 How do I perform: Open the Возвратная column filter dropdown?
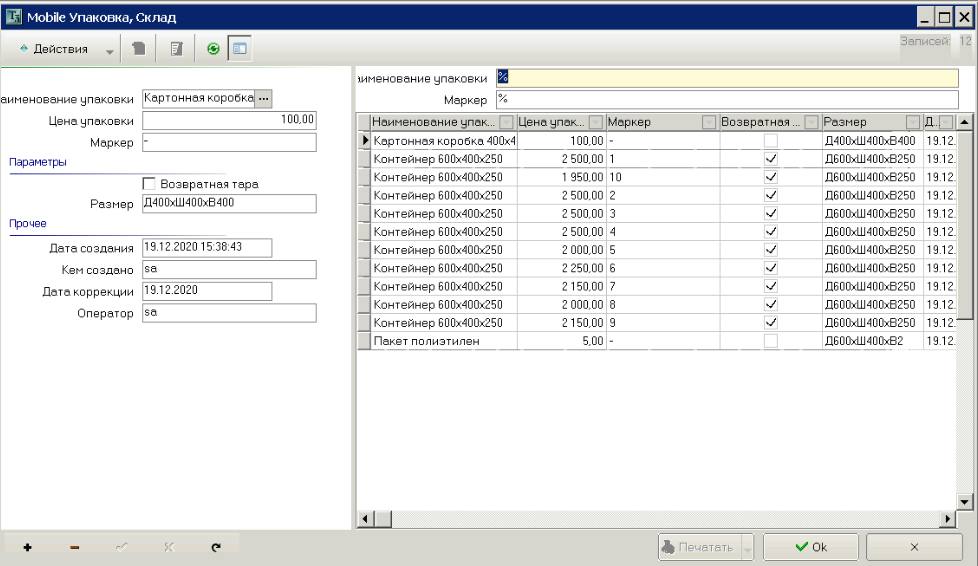(x=811, y=122)
